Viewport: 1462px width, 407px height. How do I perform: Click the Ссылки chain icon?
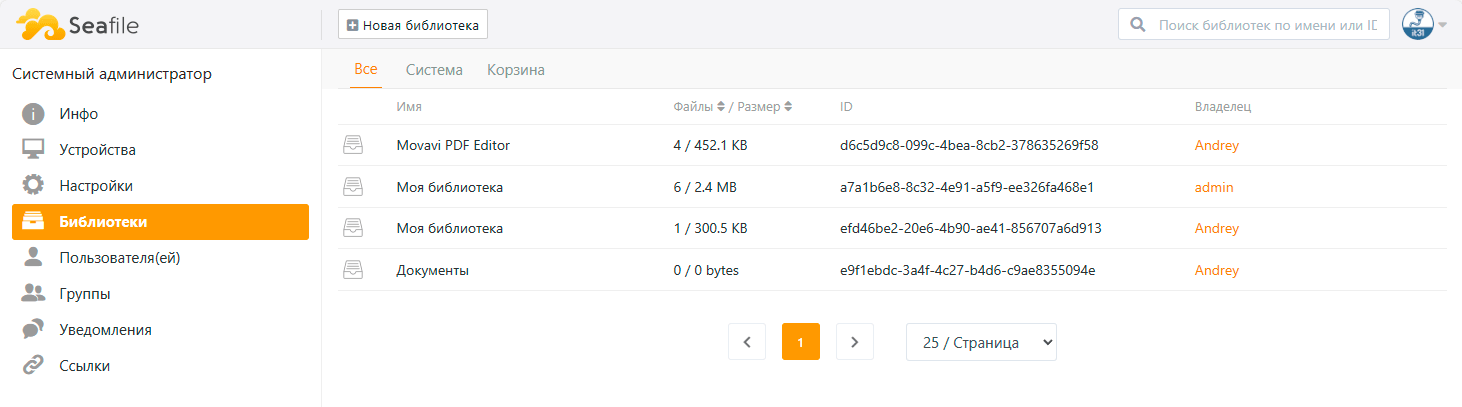34,366
